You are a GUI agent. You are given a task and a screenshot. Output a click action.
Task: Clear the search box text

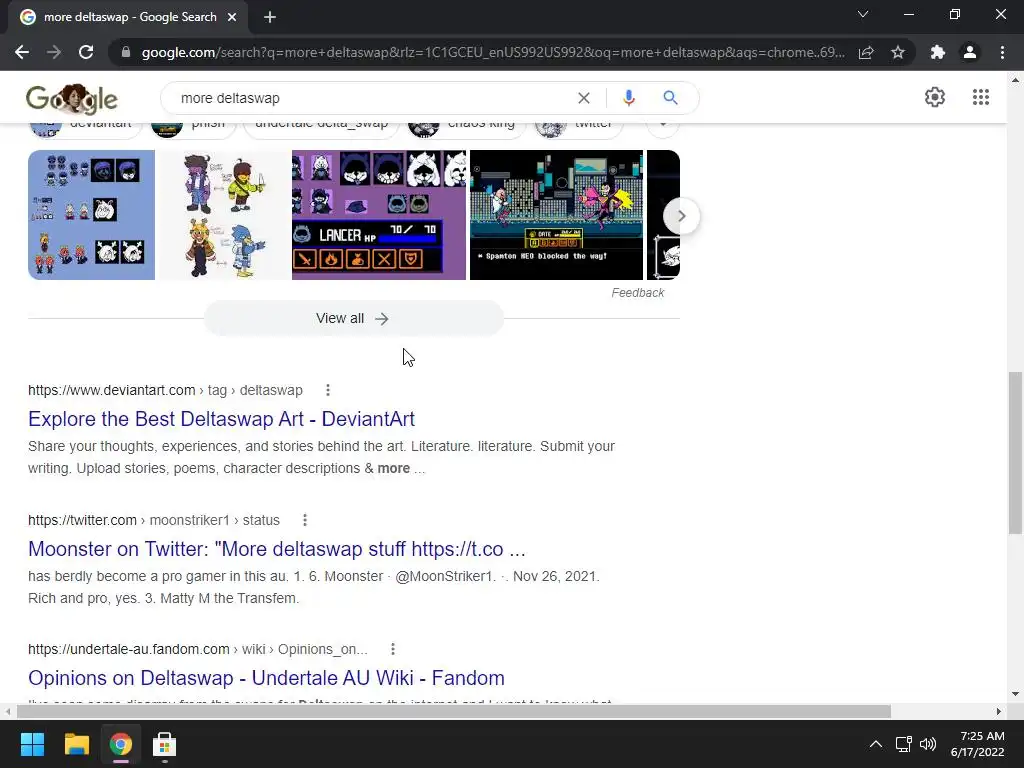point(584,98)
